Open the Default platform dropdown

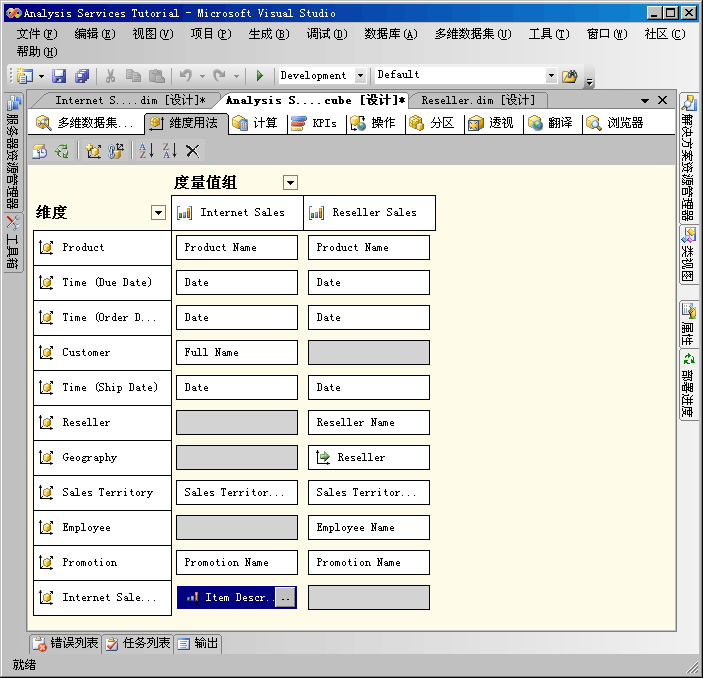click(x=550, y=76)
